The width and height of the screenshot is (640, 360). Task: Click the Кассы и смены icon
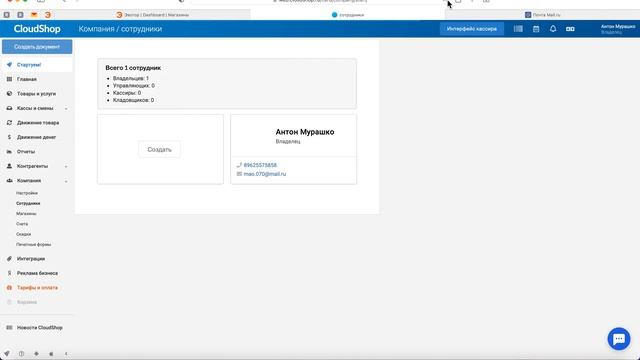[9, 108]
